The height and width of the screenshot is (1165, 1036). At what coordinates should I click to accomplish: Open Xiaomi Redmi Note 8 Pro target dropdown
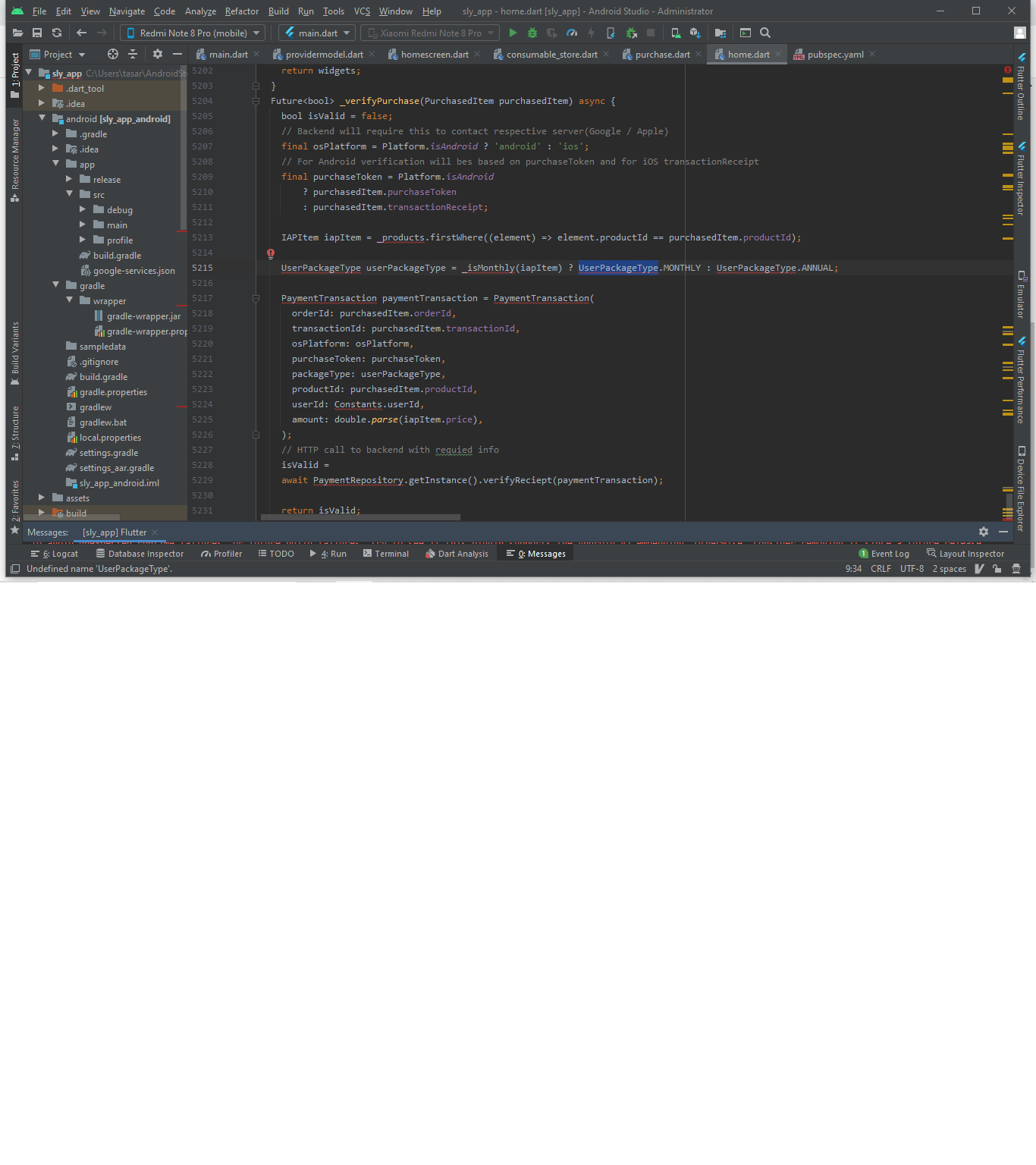tap(430, 33)
